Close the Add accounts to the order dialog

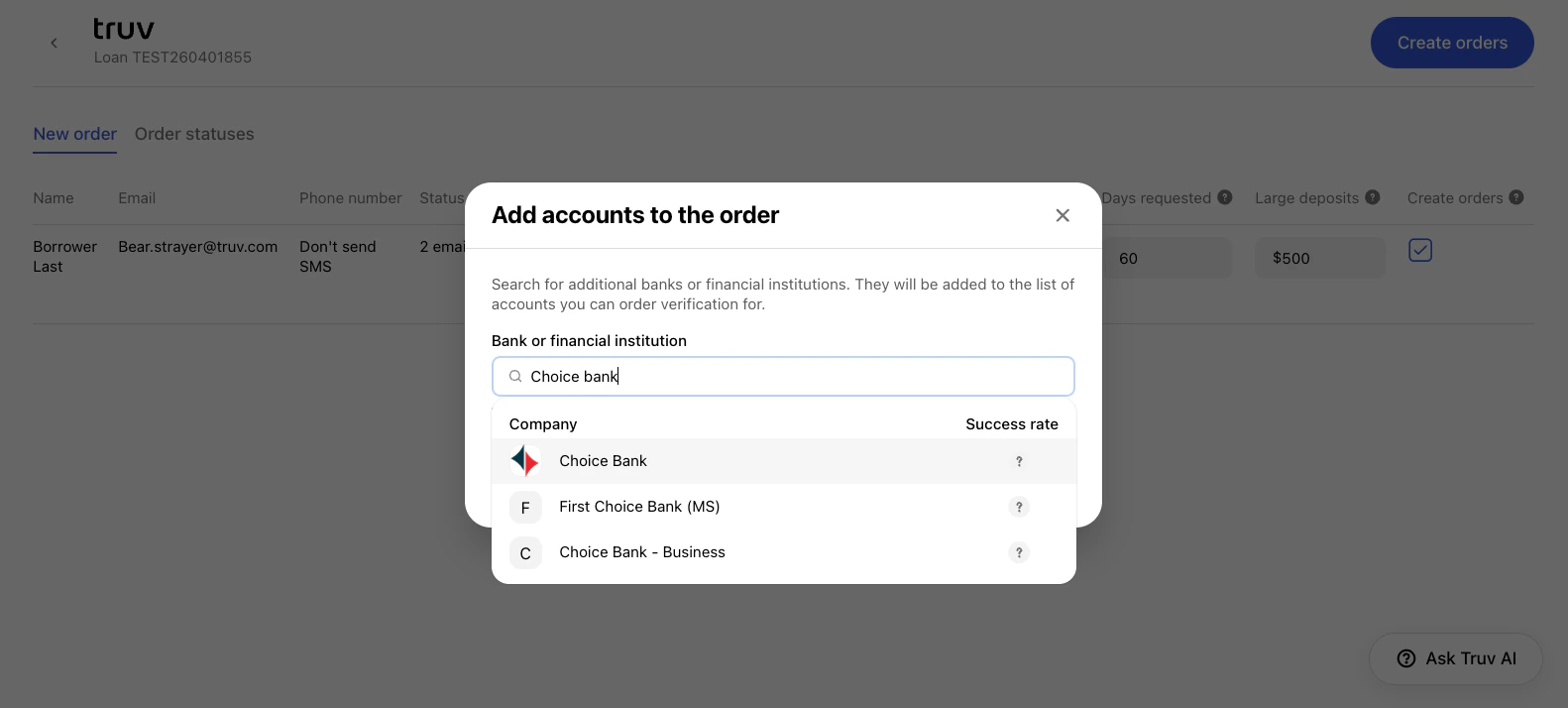pos(1063,214)
